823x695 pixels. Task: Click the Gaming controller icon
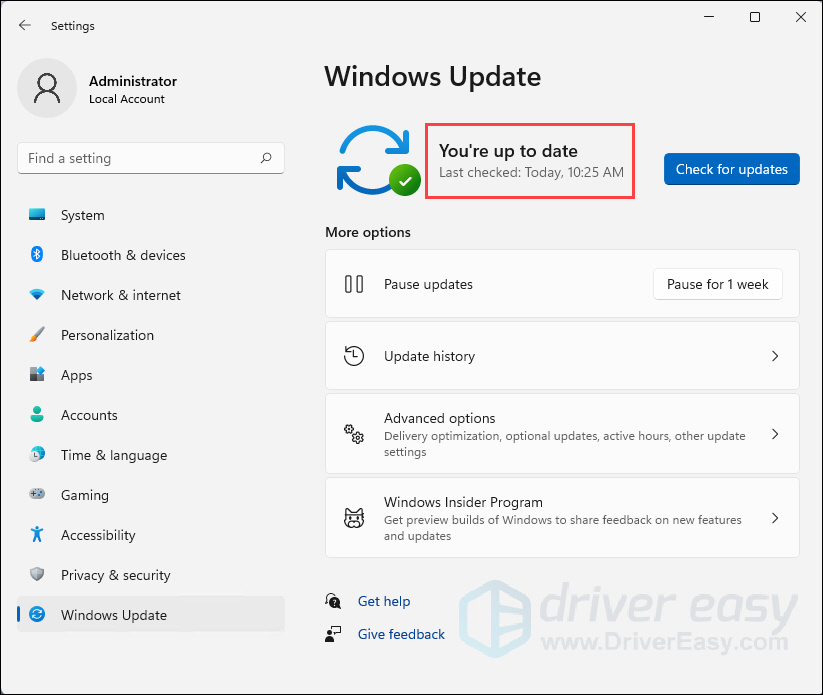pos(37,494)
